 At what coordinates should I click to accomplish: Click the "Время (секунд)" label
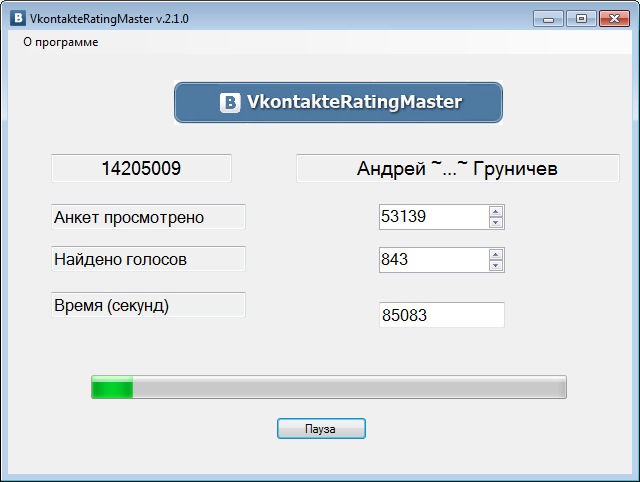click(148, 304)
